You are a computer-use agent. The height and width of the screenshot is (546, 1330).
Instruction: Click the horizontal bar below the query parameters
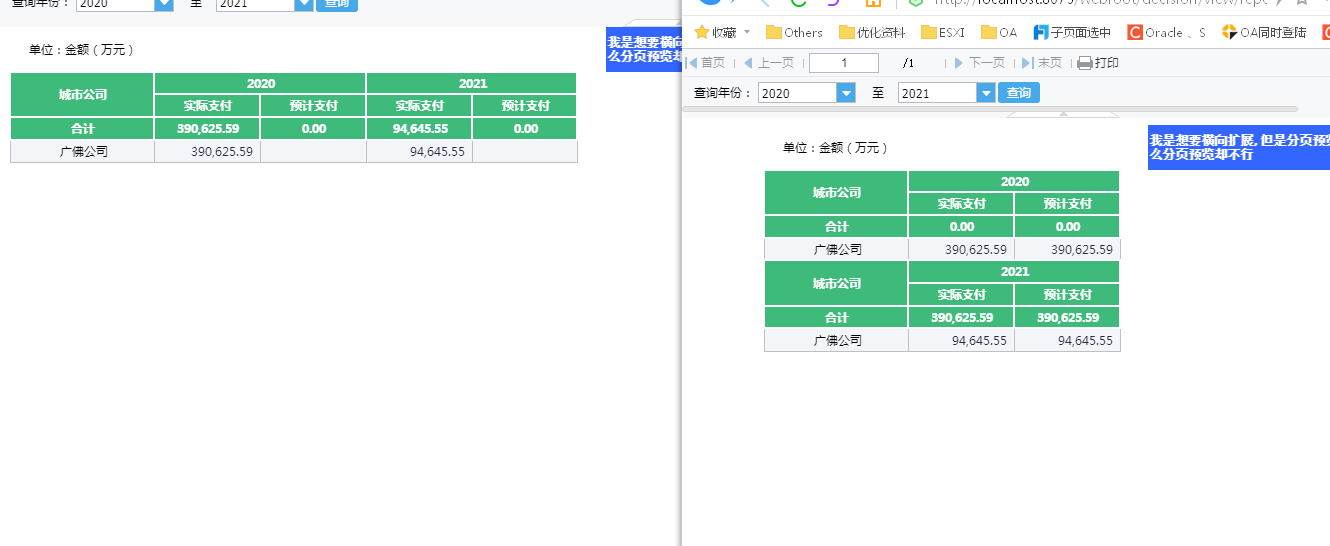[x=989, y=108]
